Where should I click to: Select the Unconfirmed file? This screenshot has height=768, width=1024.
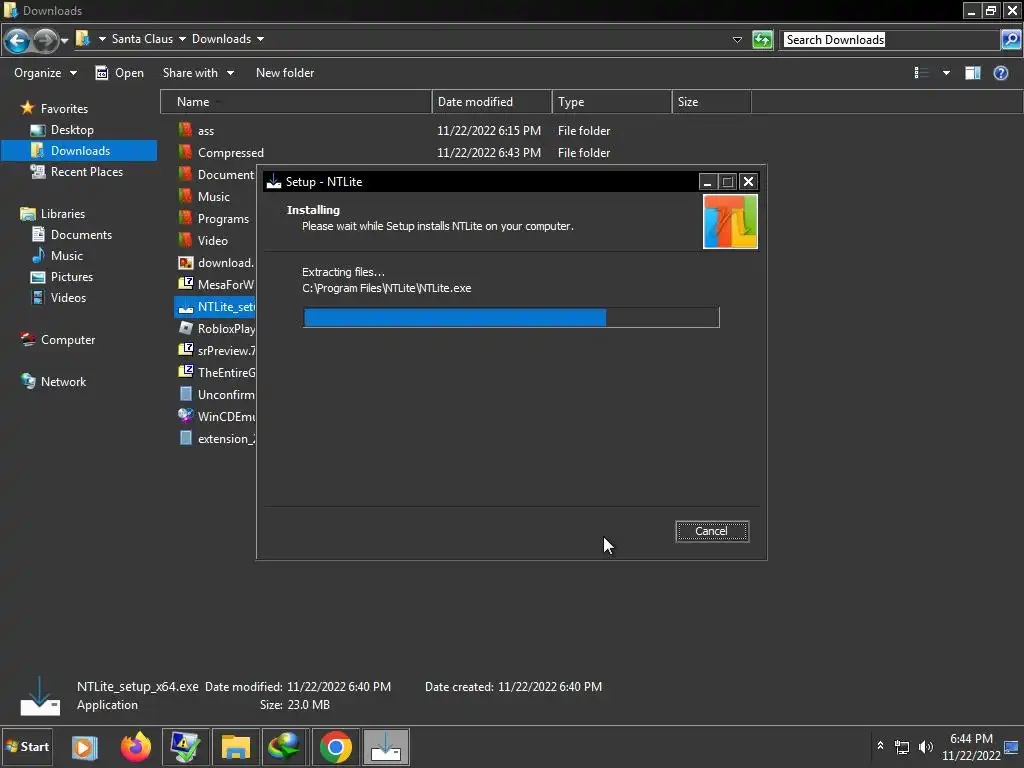coord(216,394)
